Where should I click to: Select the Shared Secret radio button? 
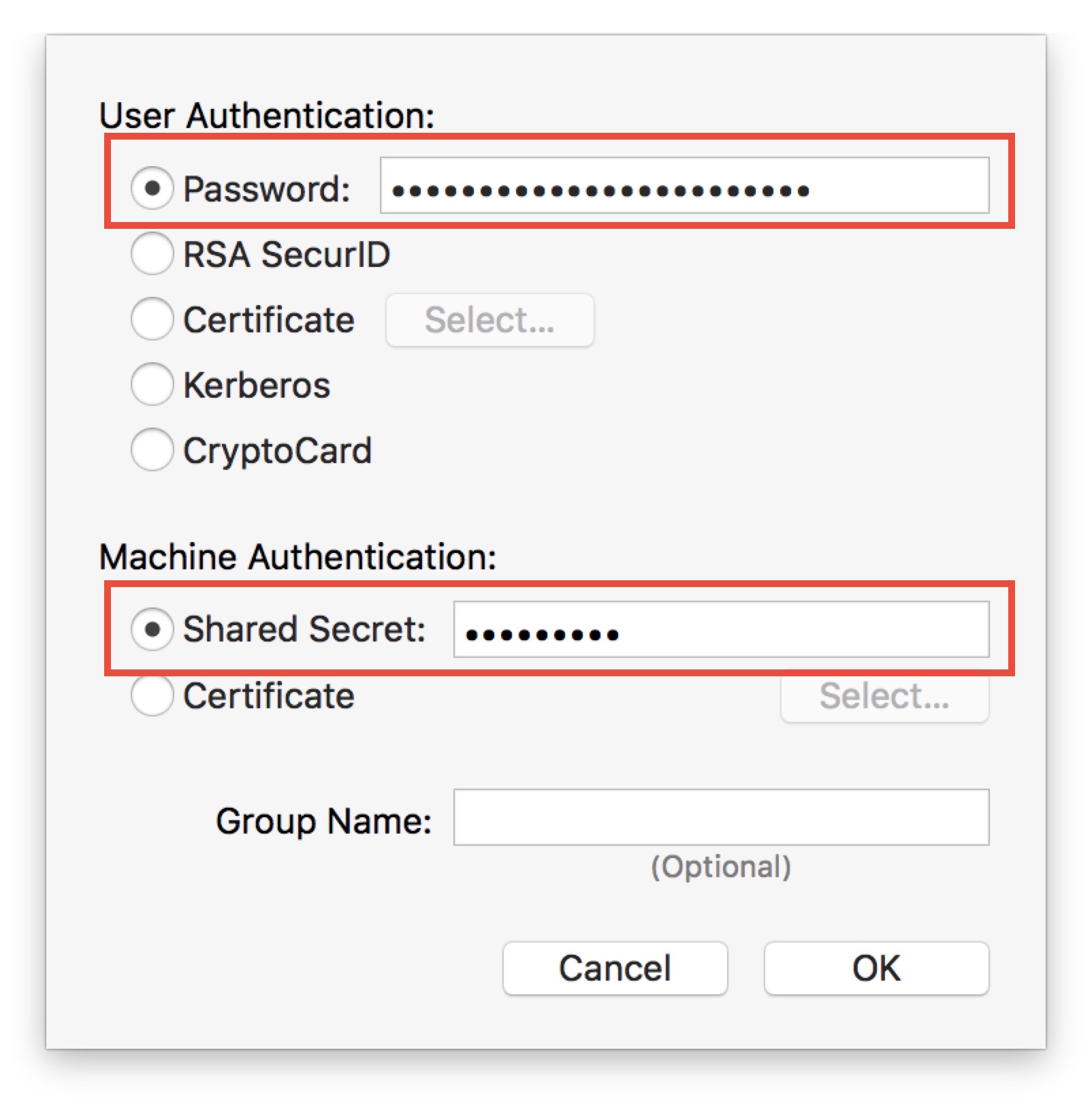pyautogui.click(x=152, y=629)
